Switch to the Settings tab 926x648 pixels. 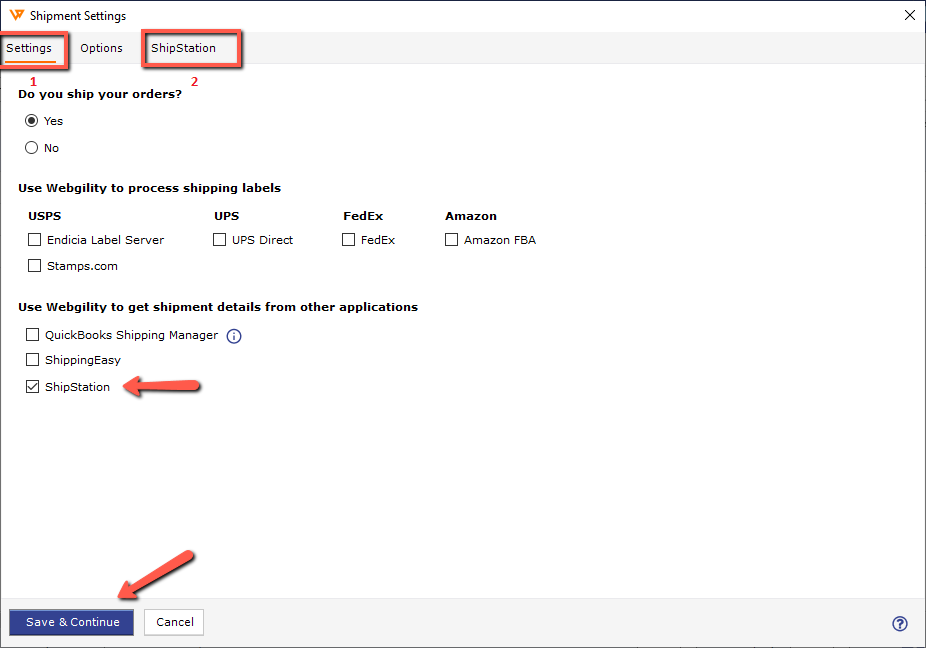point(29,48)
